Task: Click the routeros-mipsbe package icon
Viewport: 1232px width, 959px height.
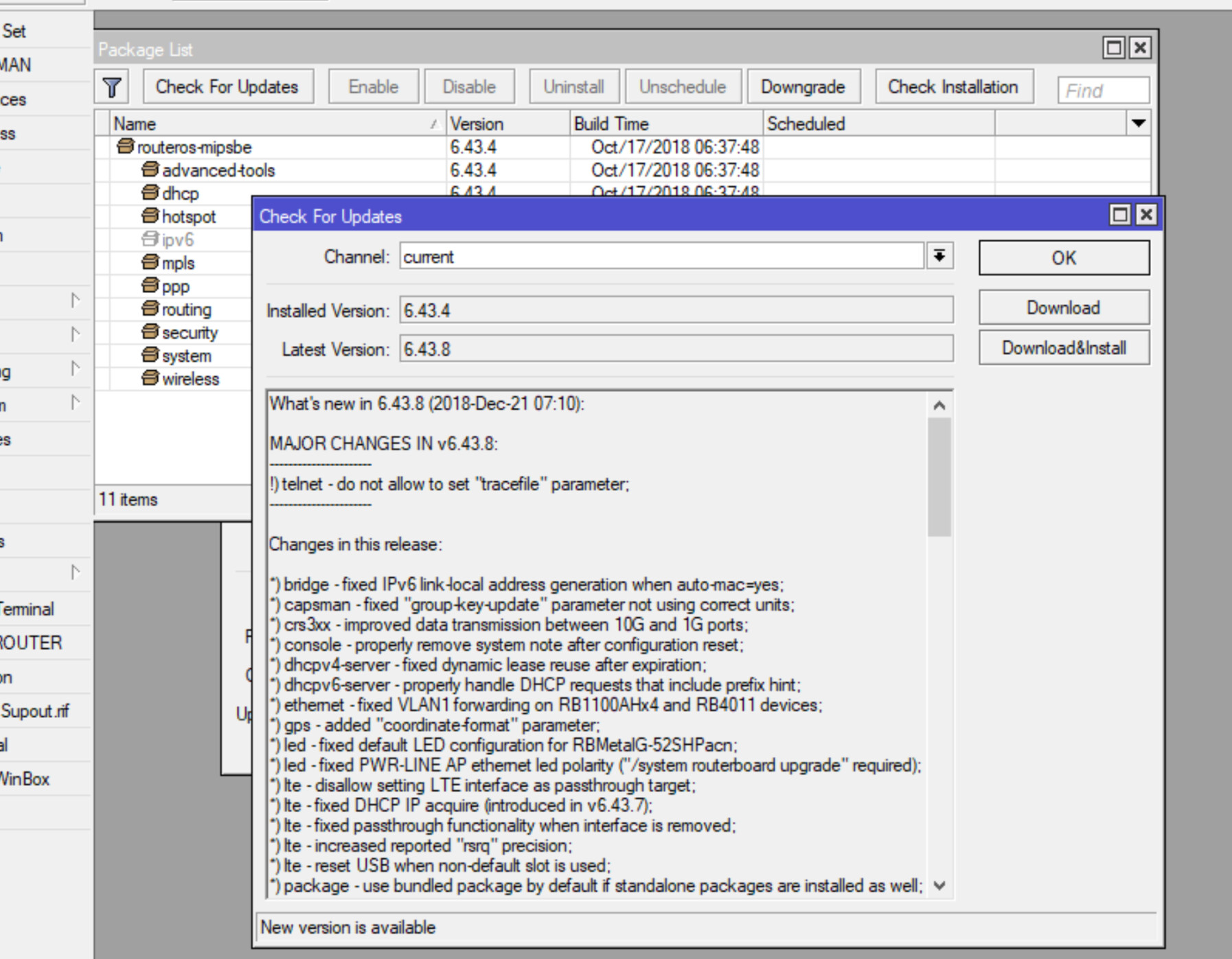Action: (125, 146)
